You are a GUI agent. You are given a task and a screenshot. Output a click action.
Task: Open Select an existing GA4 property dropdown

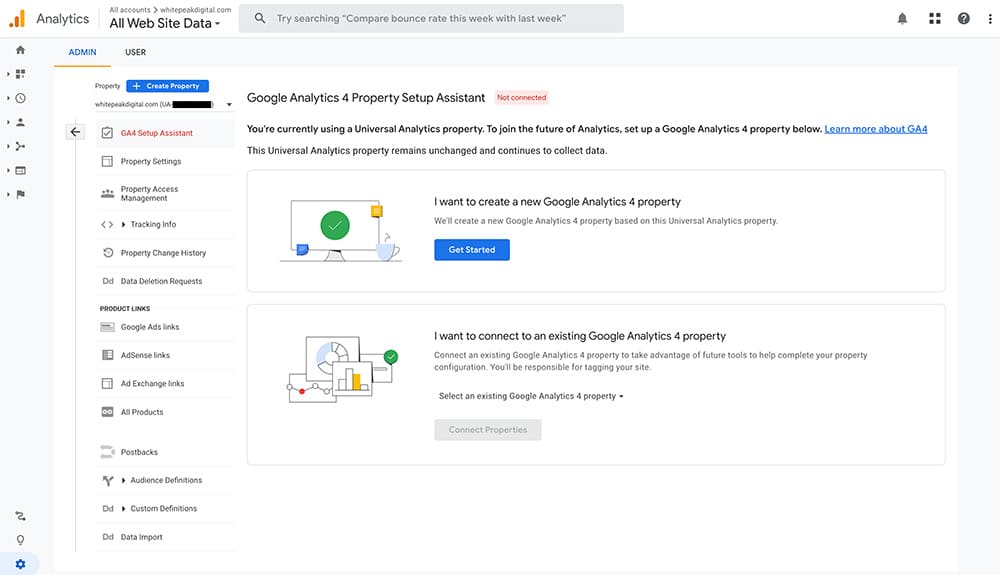pos(531,396)
